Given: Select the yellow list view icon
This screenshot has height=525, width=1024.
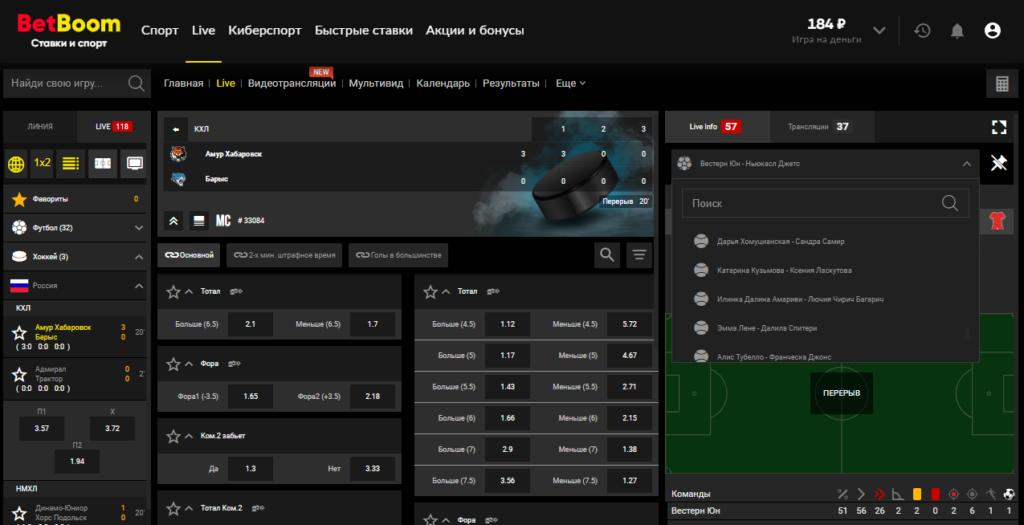Looking at the screenshot, I should coord(71,163).
